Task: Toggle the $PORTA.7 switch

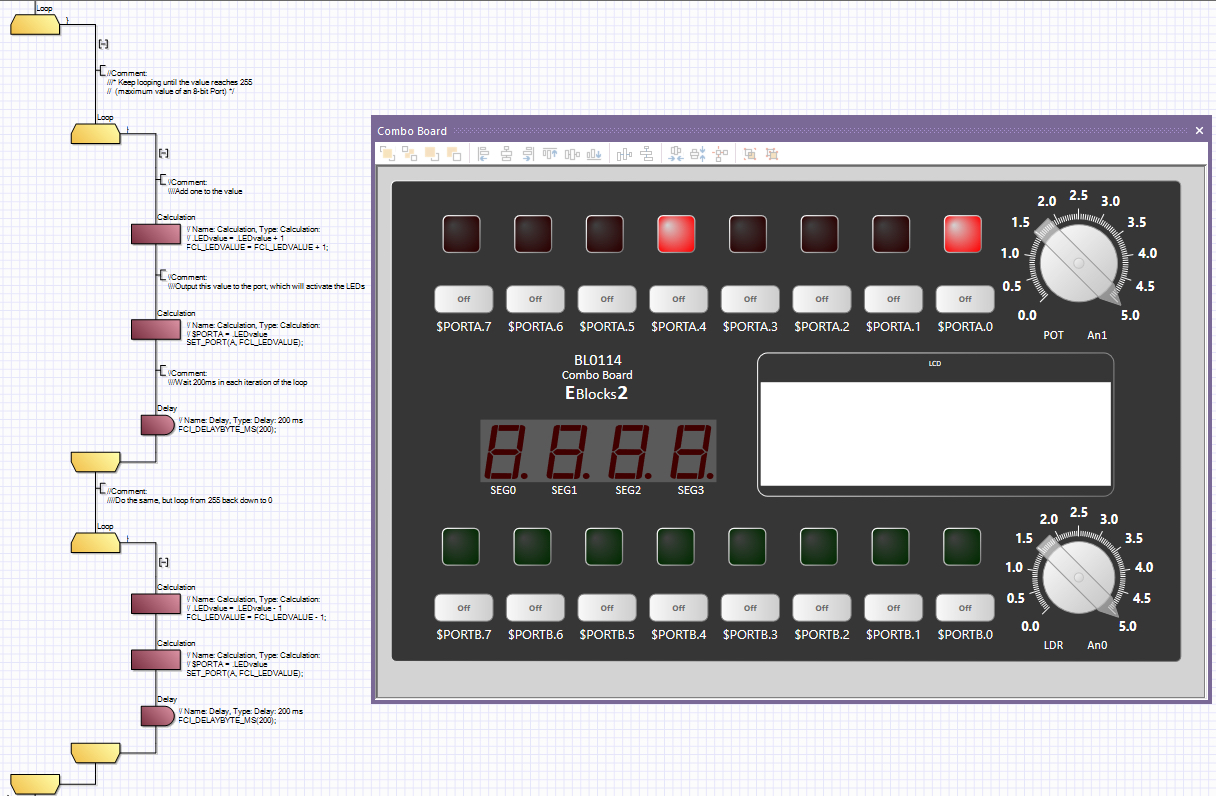Action: pos(463,298)
